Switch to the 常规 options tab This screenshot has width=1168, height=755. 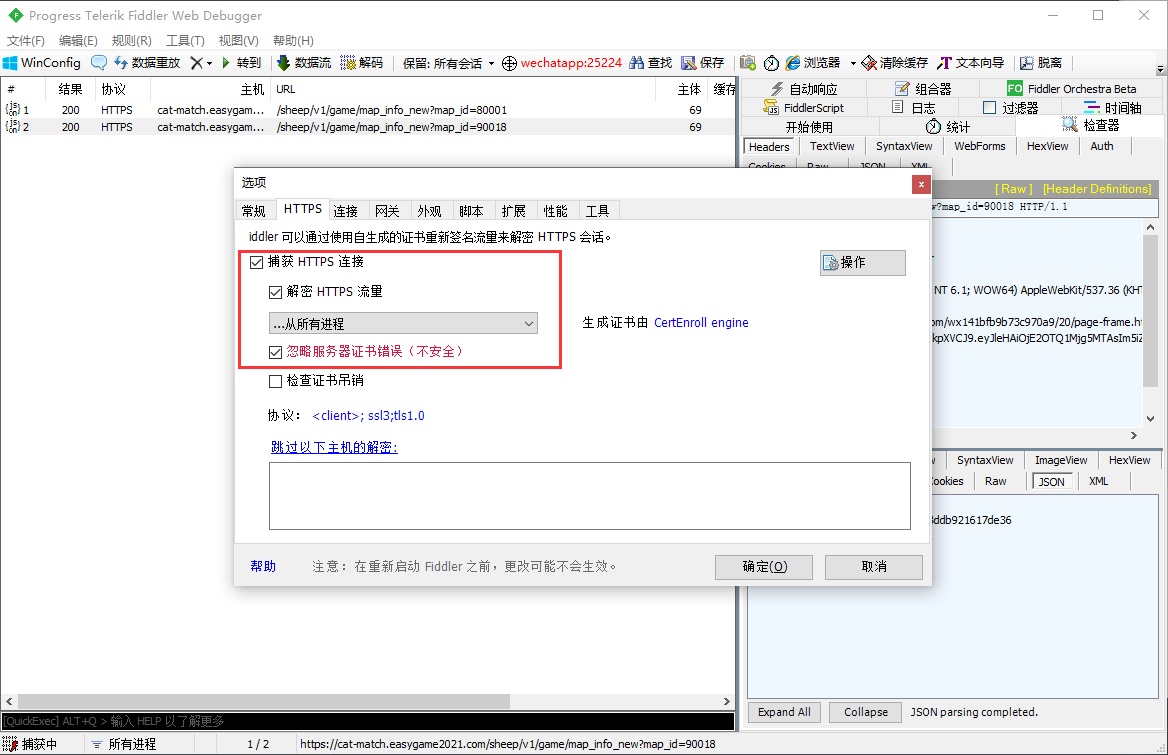pos(254,211)
